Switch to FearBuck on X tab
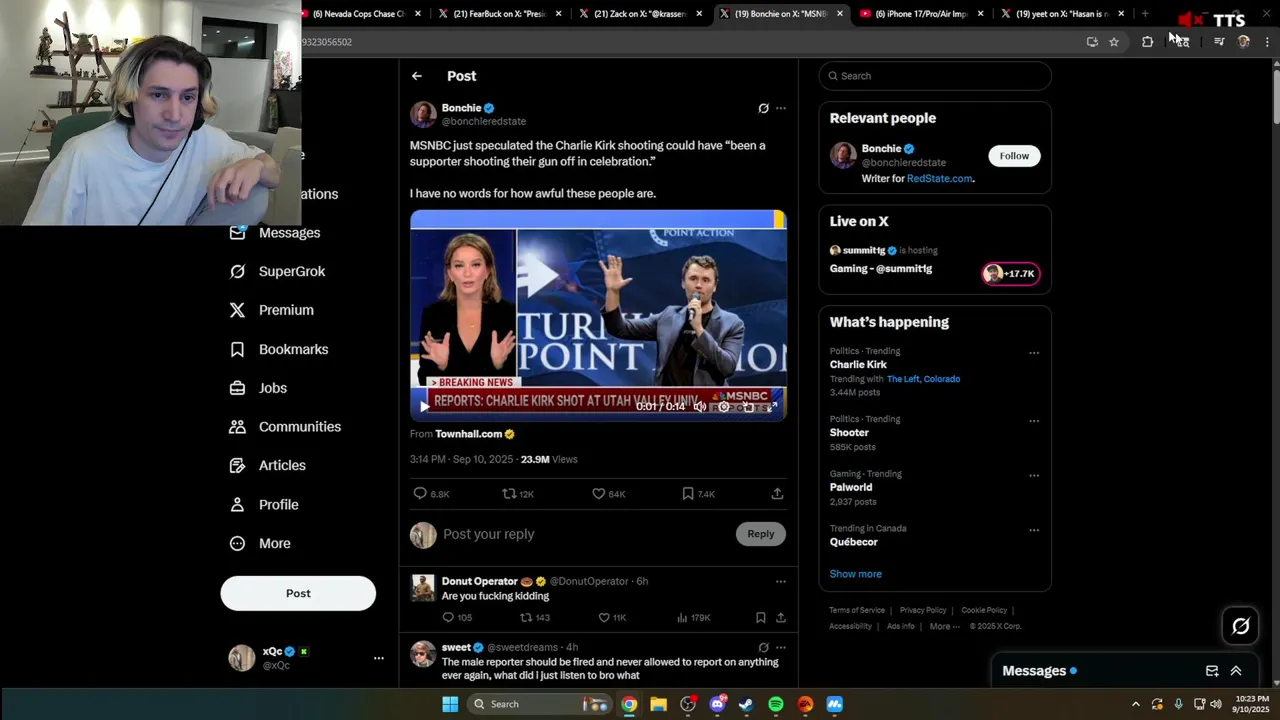This screenshot has height=720, width=1280. [500, 14]
